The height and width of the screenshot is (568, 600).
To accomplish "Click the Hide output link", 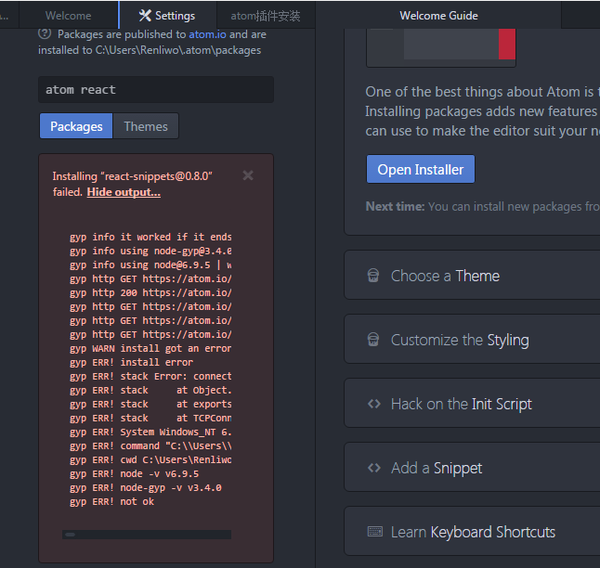I will (123, 192).
